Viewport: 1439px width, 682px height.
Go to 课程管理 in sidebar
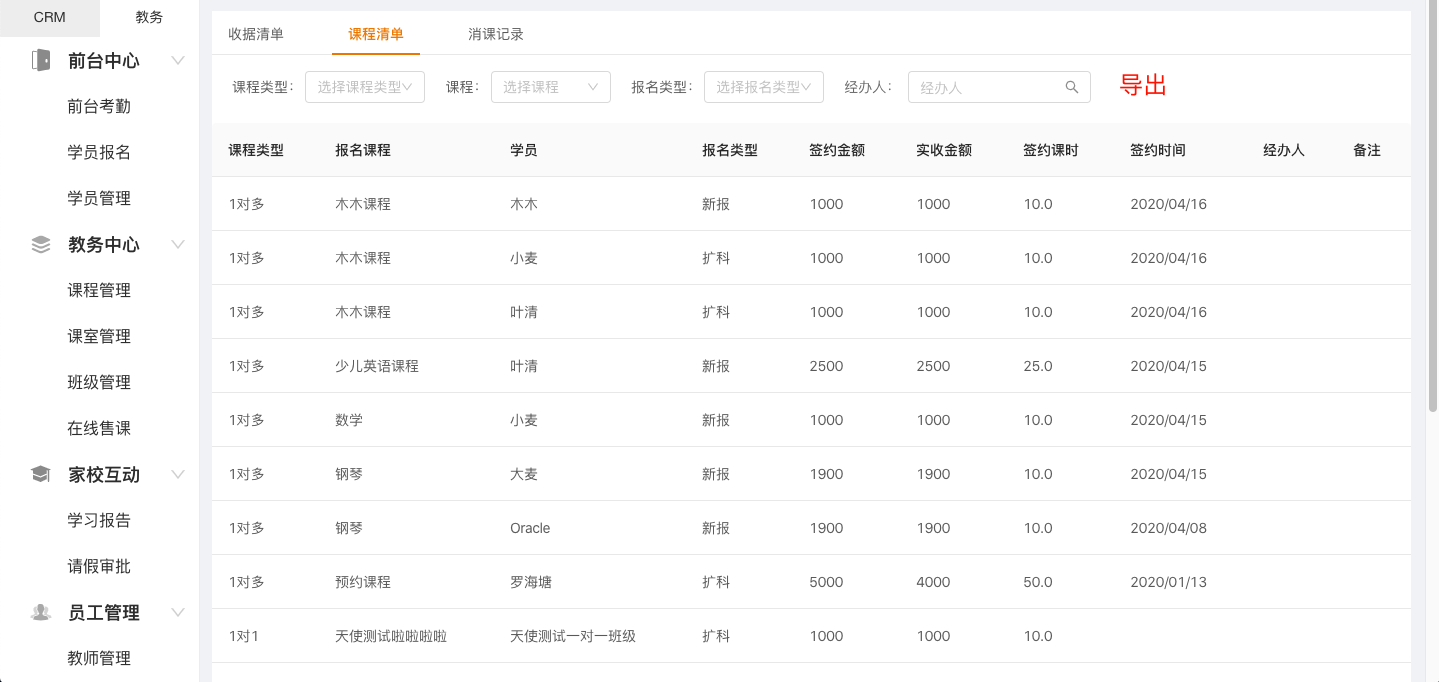(99, 290)
